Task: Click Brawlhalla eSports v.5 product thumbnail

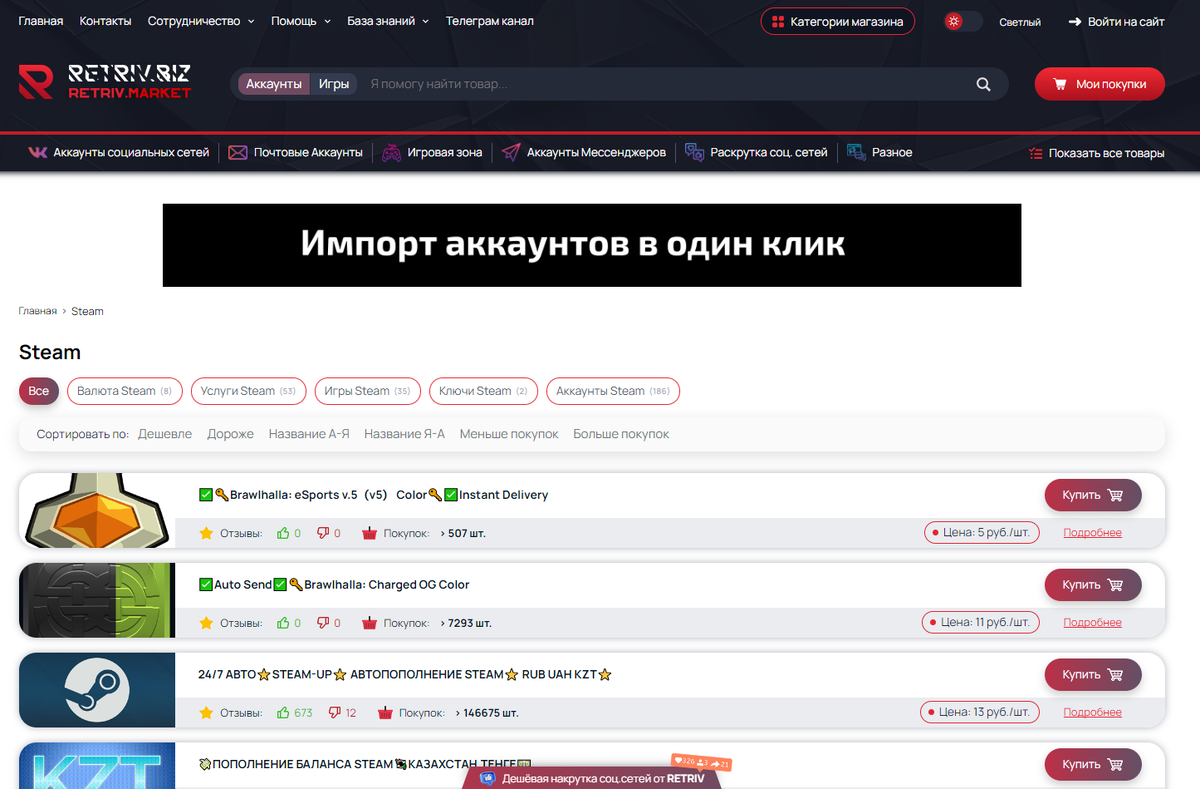Action: [97, 510]
